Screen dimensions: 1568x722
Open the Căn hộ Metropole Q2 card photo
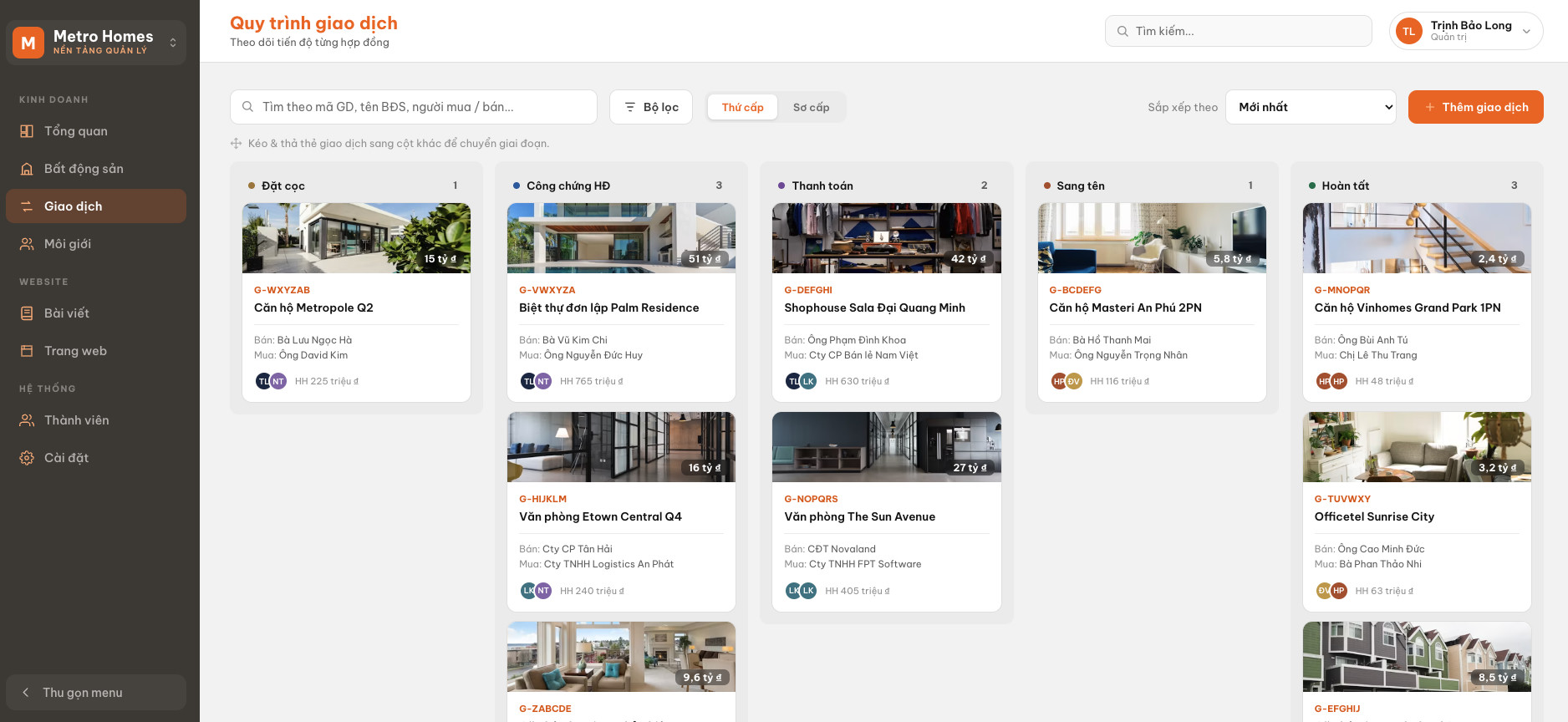point(356,238)
